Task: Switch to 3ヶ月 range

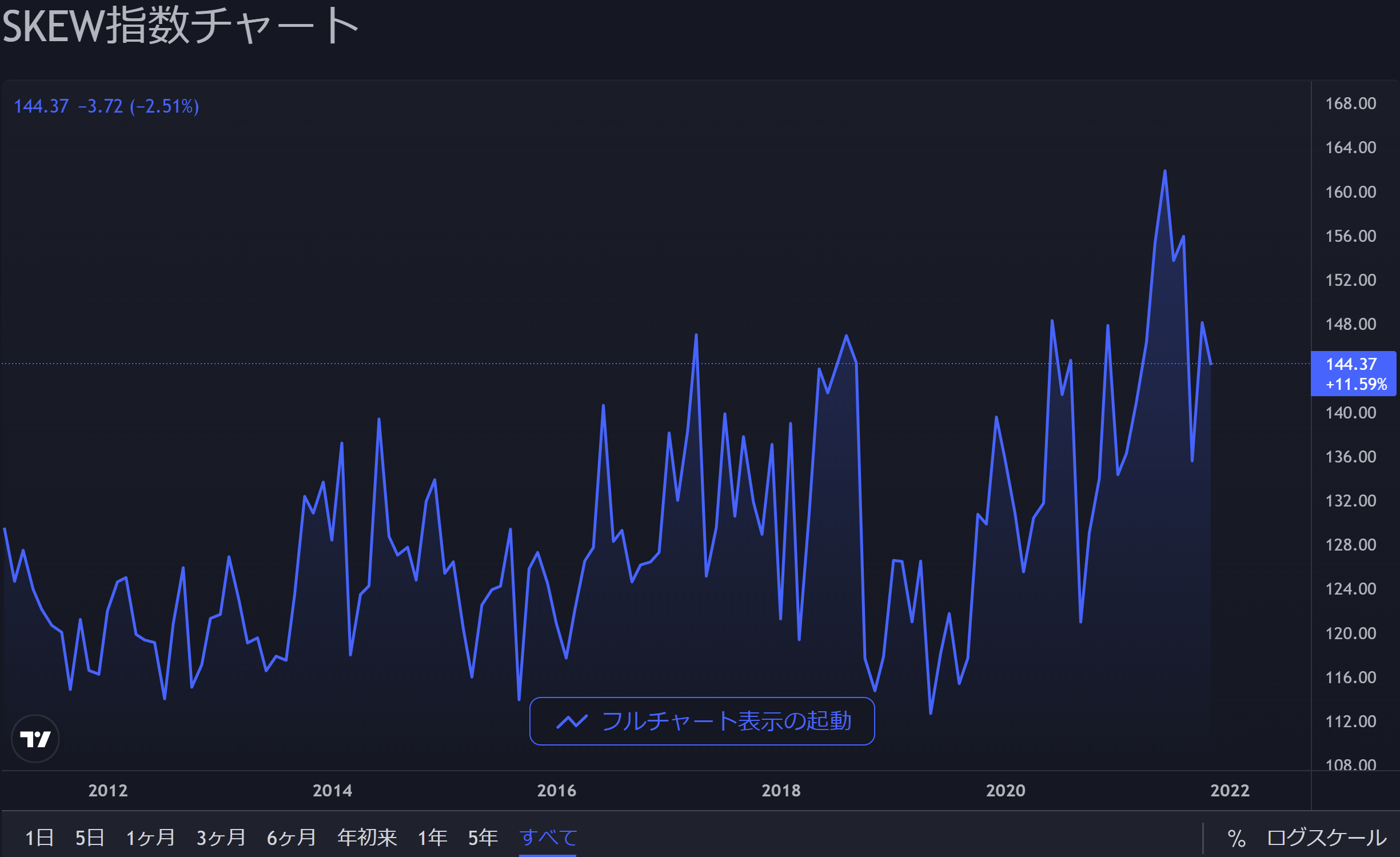Action: (221, 838)
